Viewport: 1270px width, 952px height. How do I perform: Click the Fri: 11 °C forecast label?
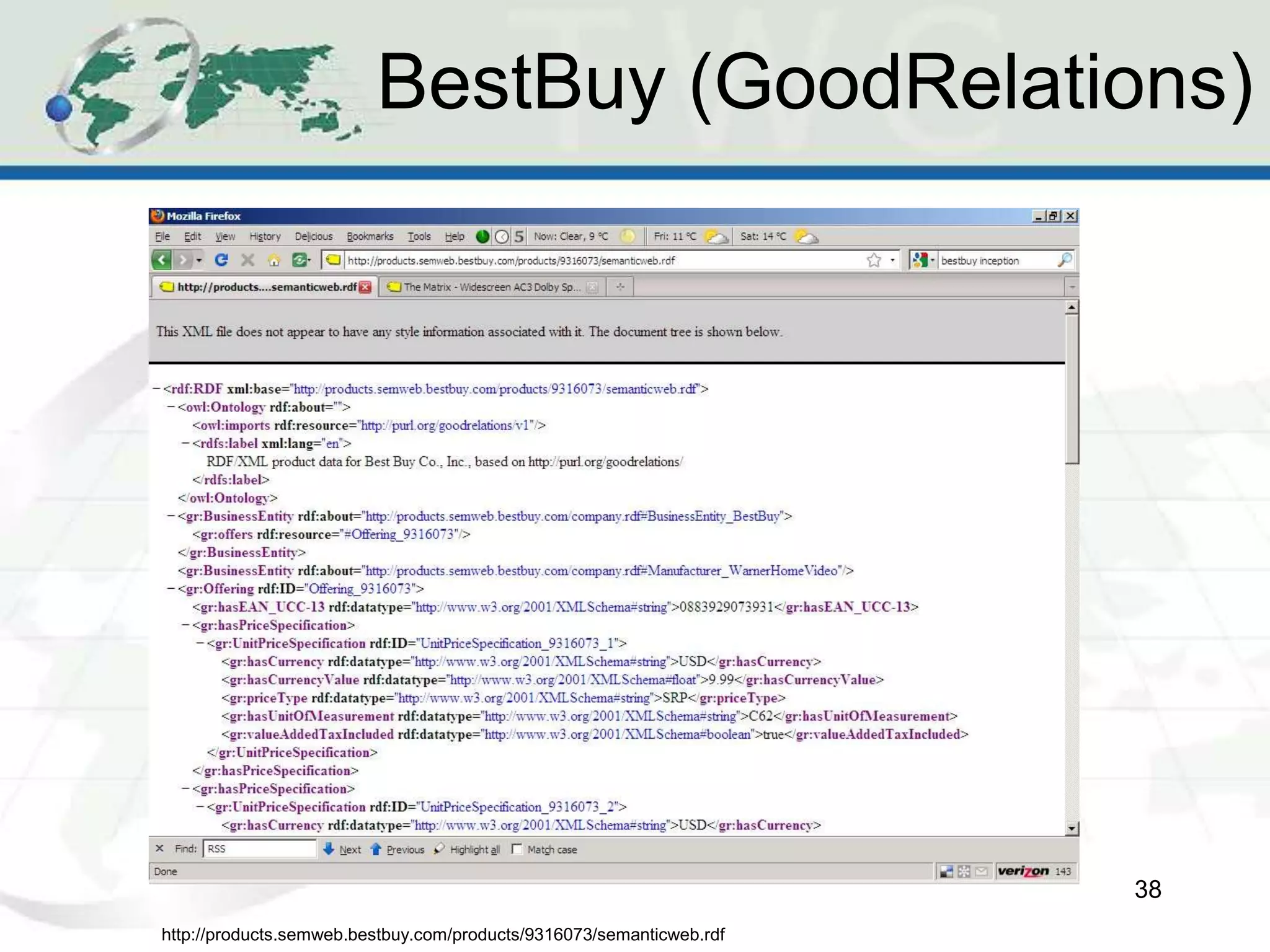(675, 236)
